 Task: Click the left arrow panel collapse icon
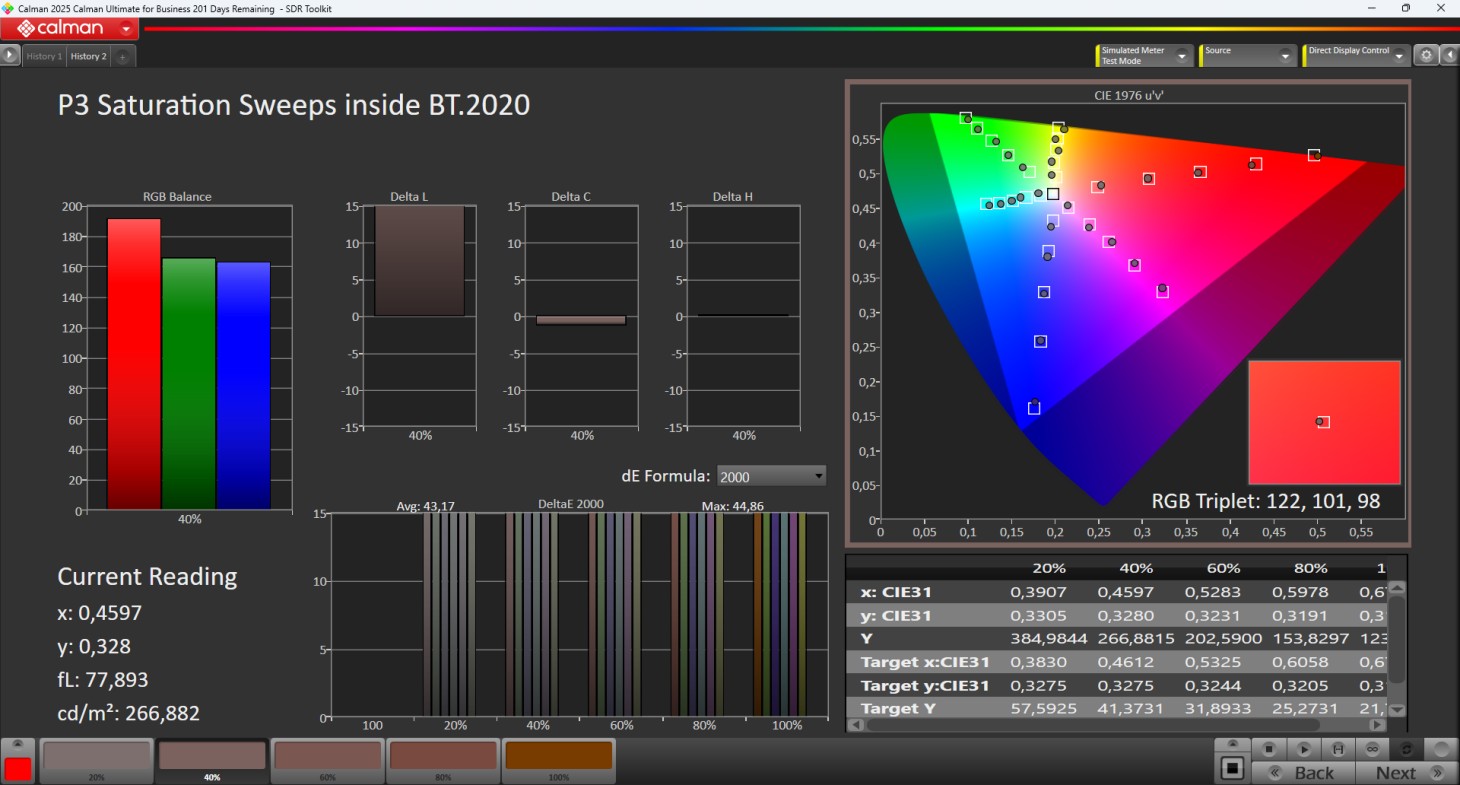pyautogui.click(x=1449, y=56)
